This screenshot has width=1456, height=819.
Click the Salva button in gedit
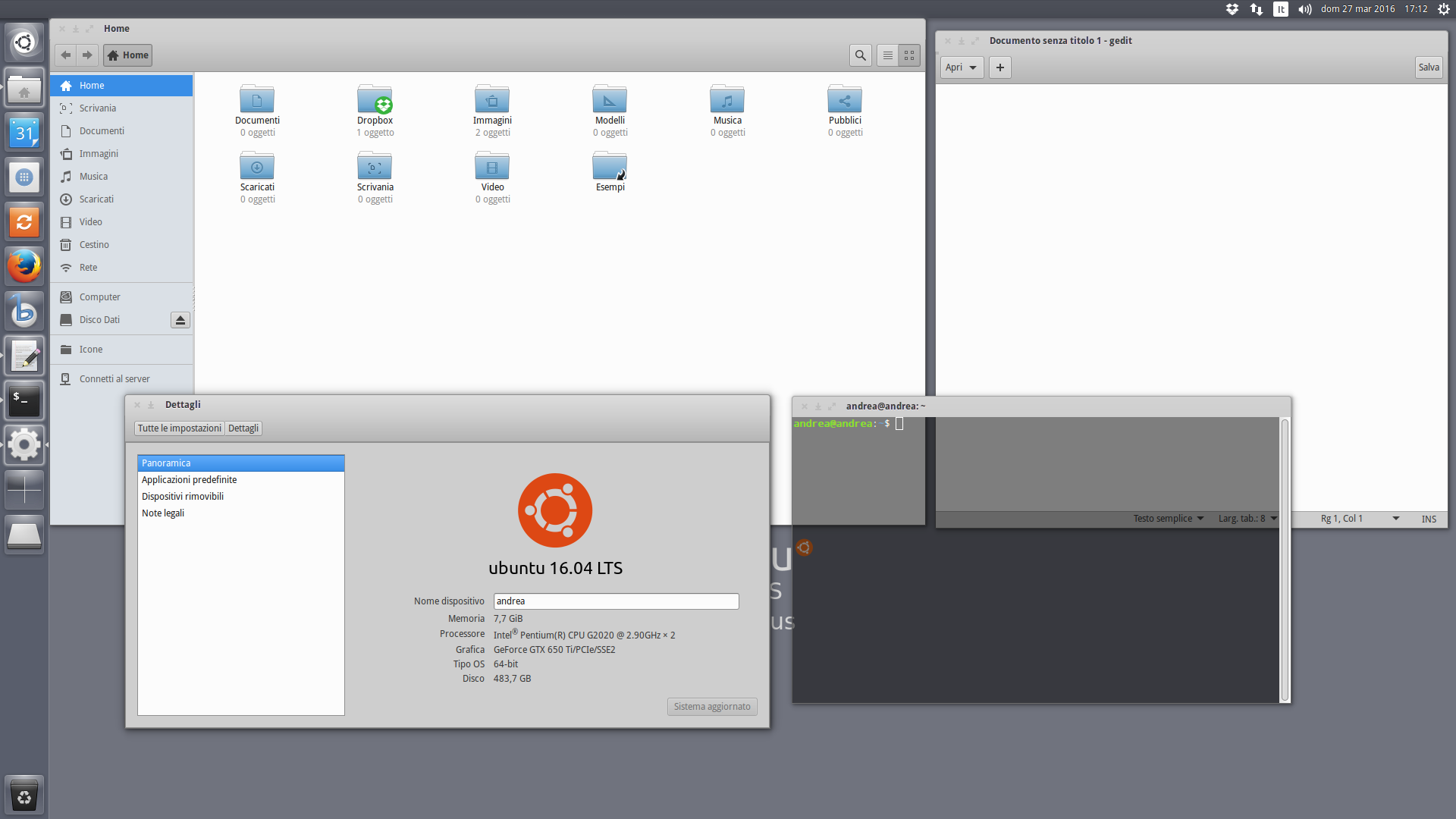1429,67
